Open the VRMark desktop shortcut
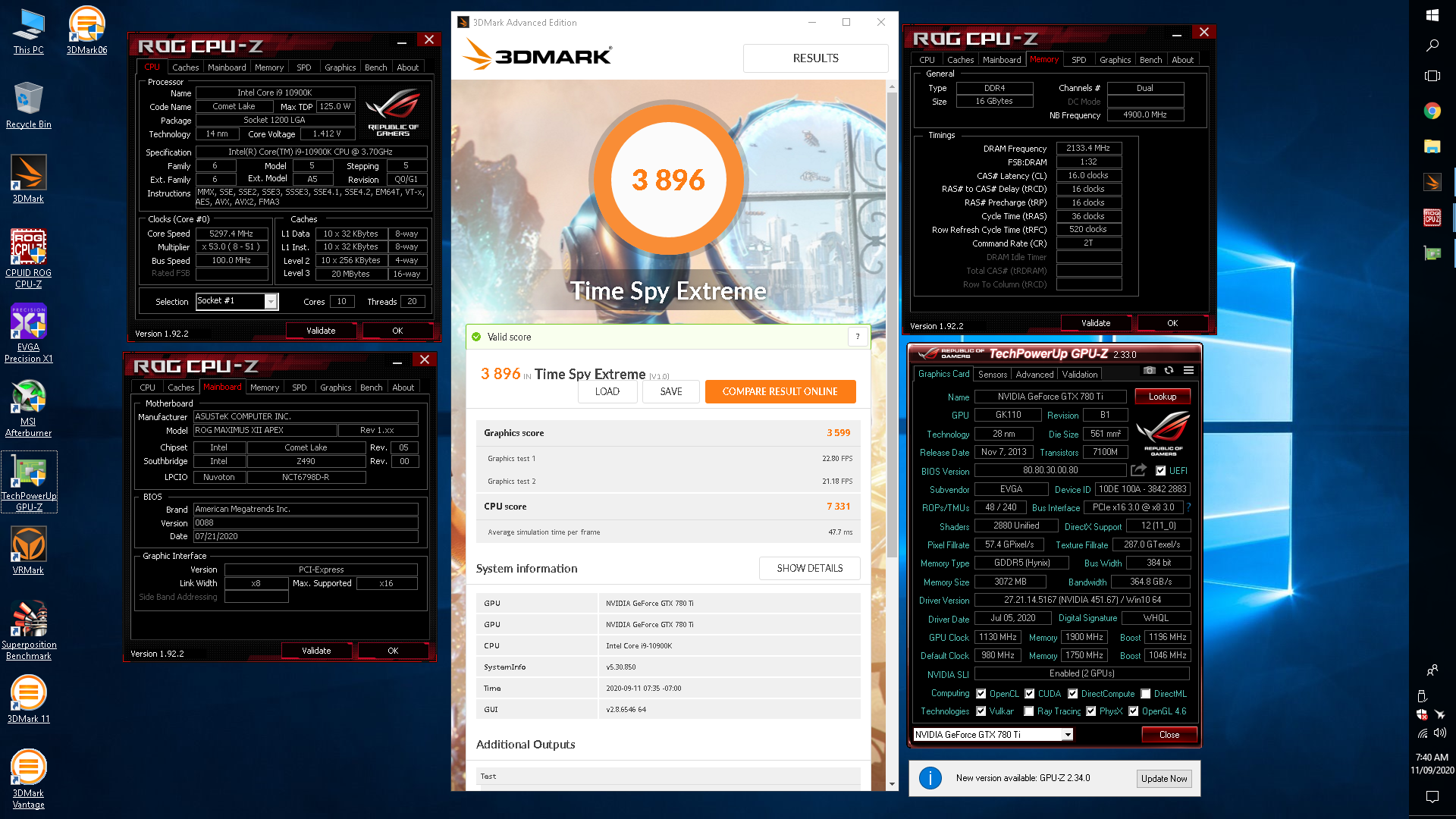This screenshot has height=819, width=1456. tap(29, 551)
